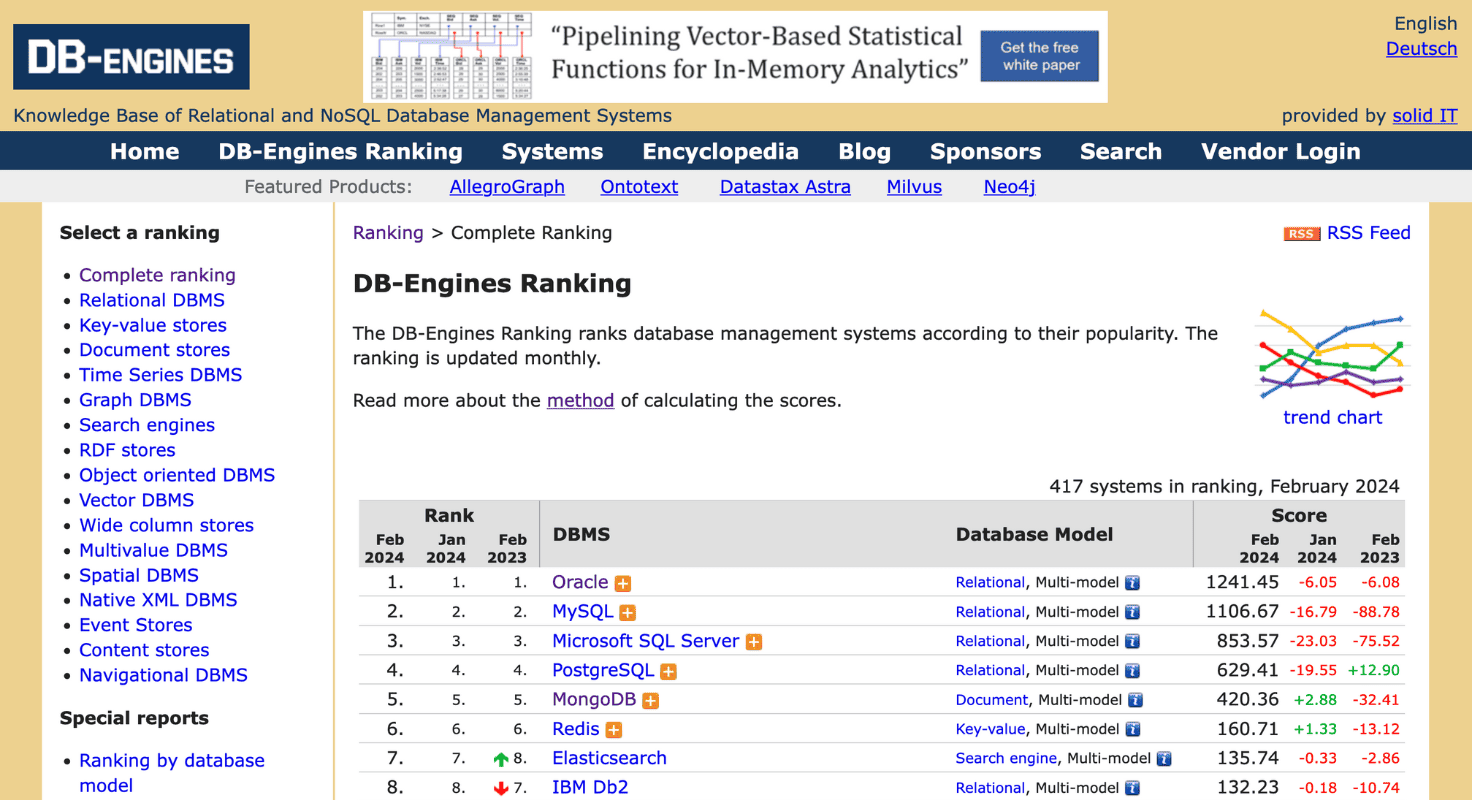Screen dimensions: 1472x800
Task: Switch to the Blog tab
Action: (864, 151)
